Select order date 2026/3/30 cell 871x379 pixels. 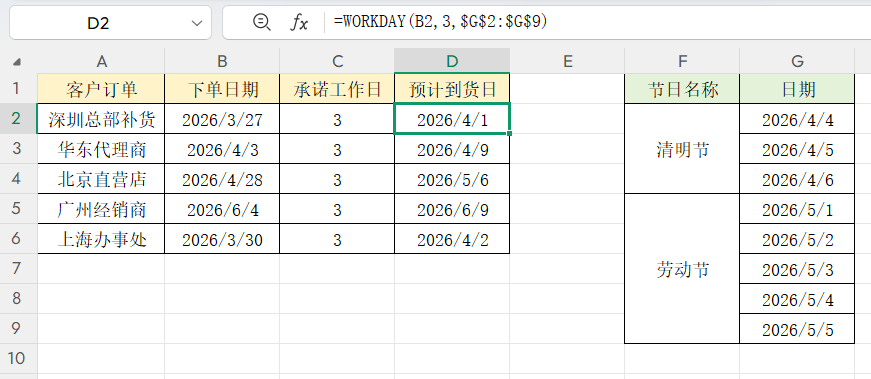pos(222,238)
